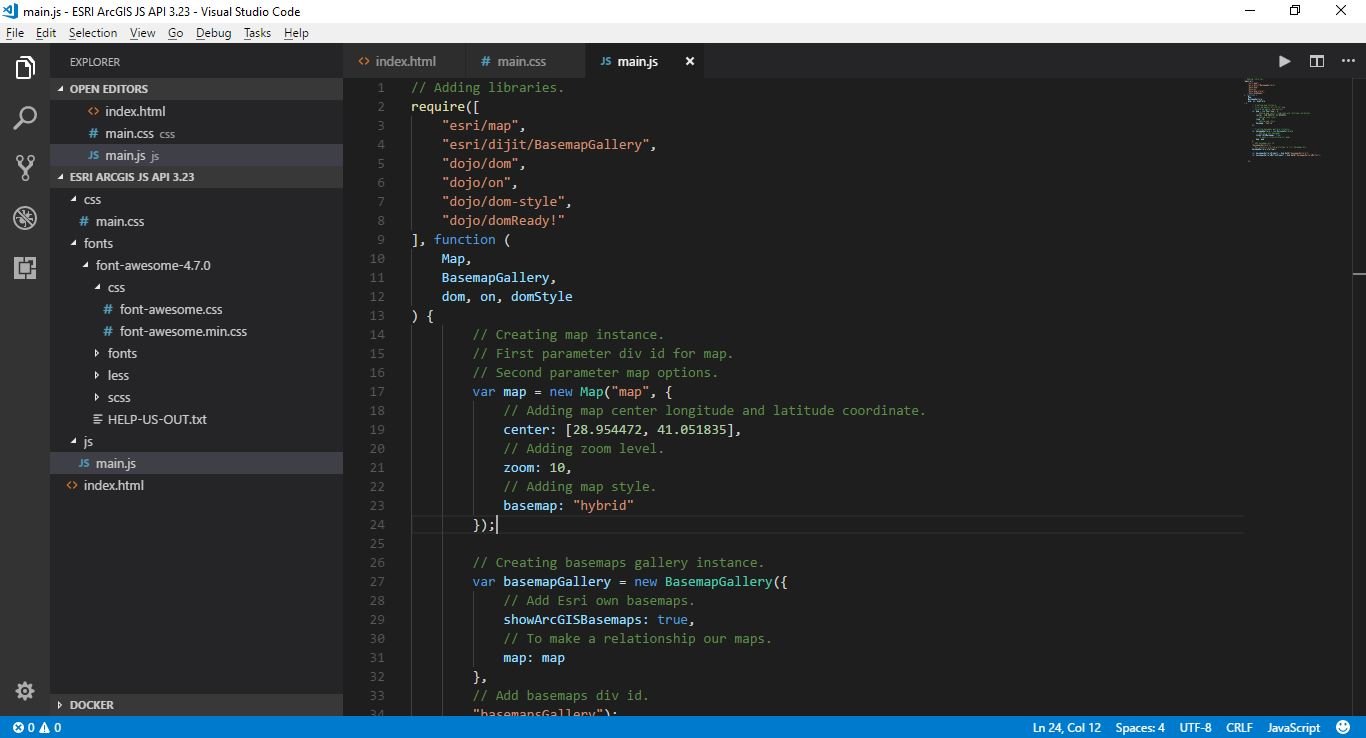Open the View menu
The image size is (1366, 738).
click(143, 33)
